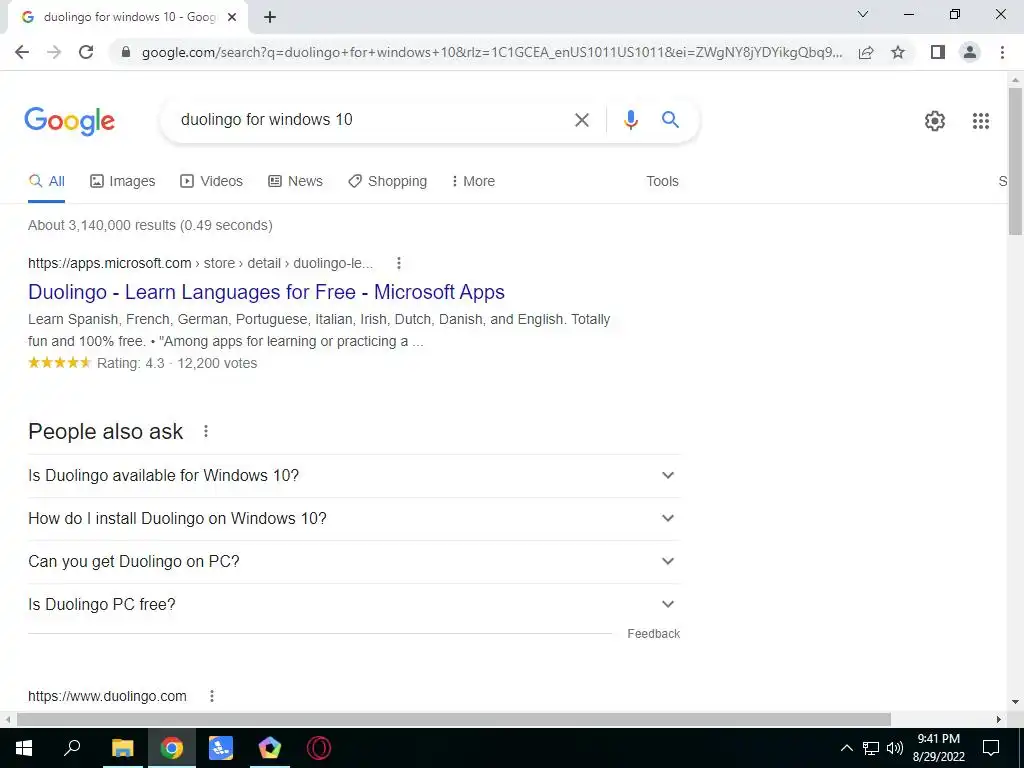Open the Chrome profile avatar
1024x768 pixels.
coord(970,52)
